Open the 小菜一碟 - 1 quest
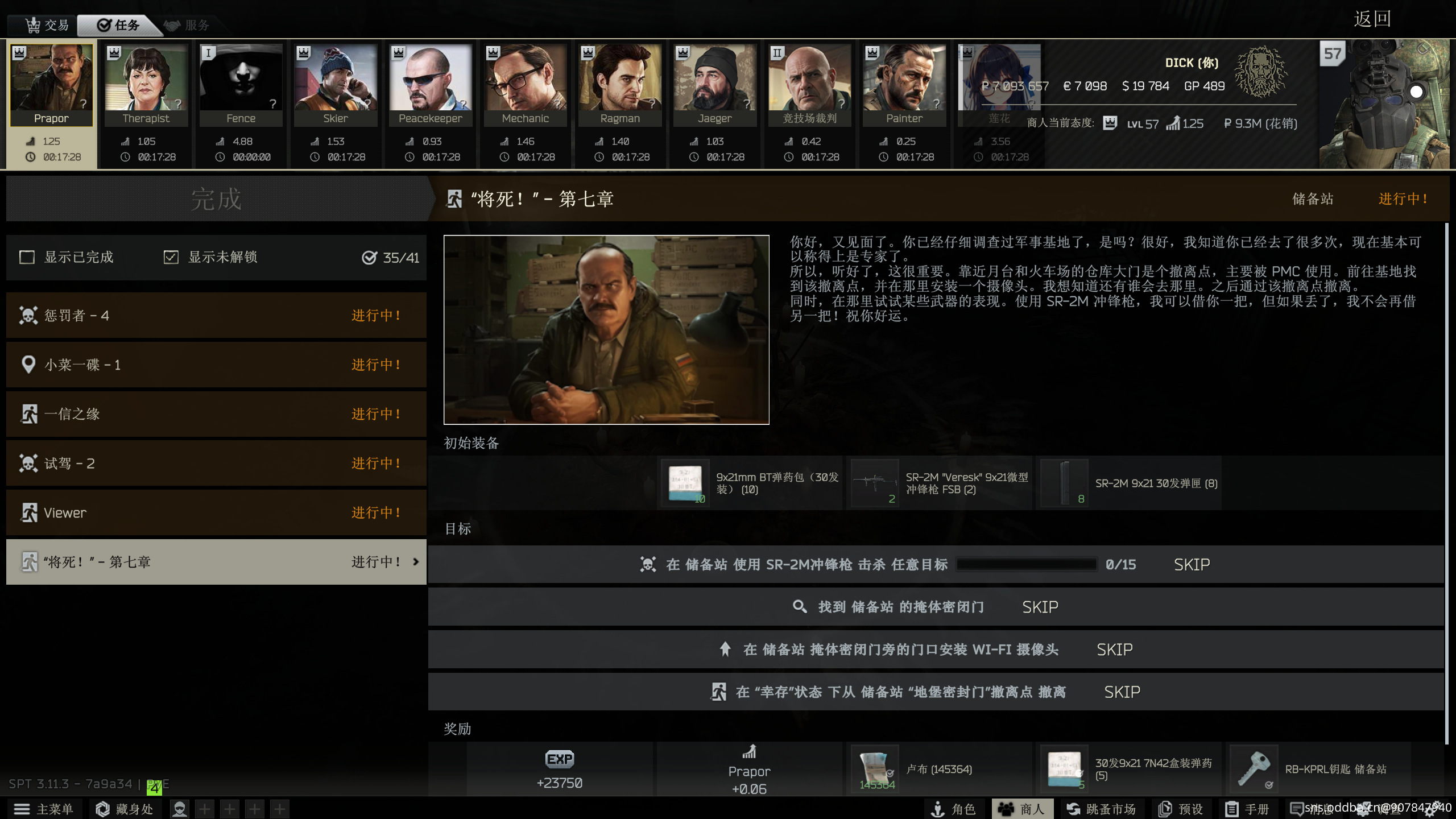This screenshot has height=819, width=1456. [216, 365]
